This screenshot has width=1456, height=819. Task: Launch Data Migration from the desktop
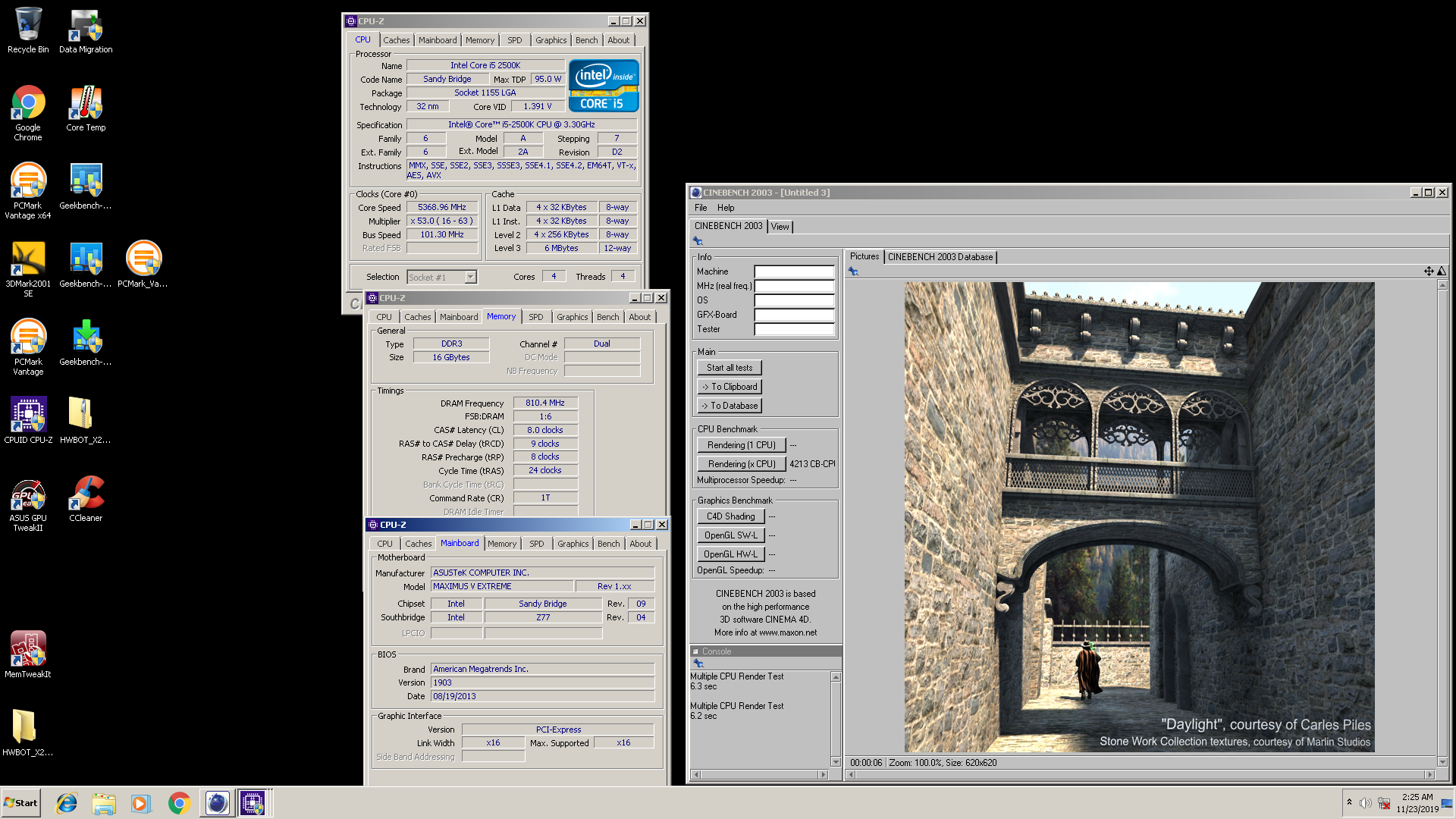pos(86,30)
